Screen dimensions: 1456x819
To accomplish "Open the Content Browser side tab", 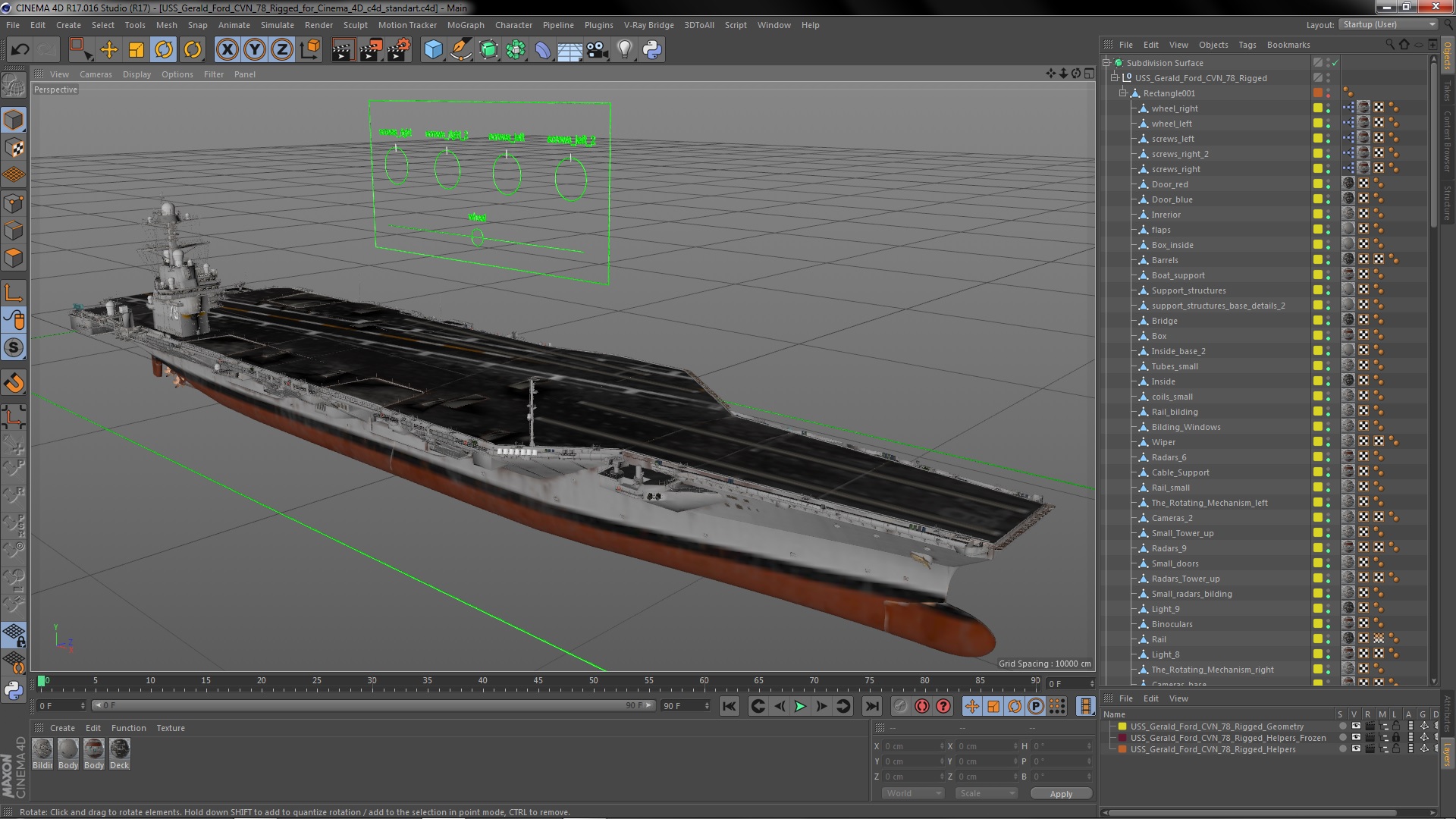I will [x=1447, y=142].
